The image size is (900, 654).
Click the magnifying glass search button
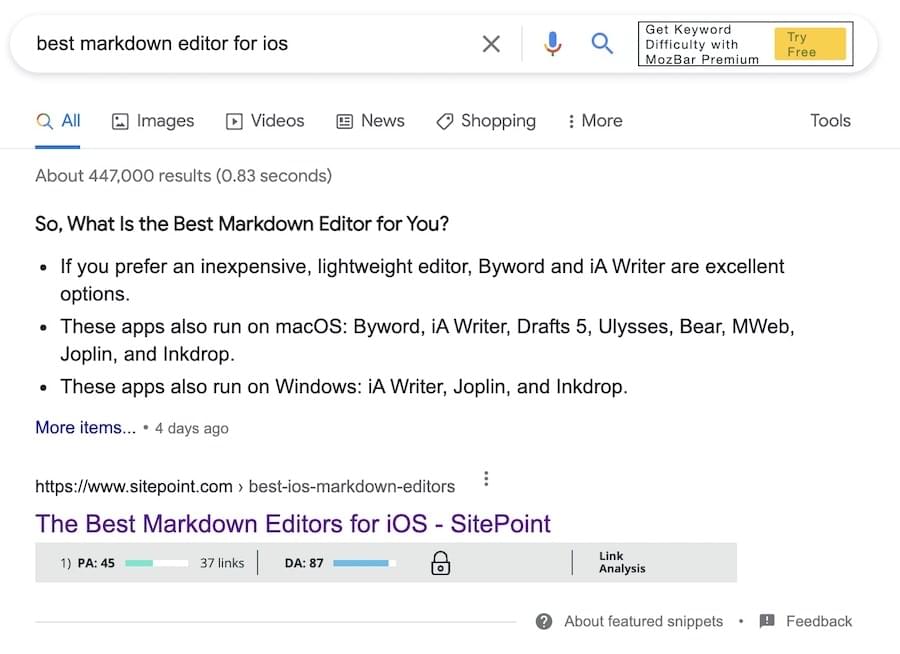coord(602,44)
